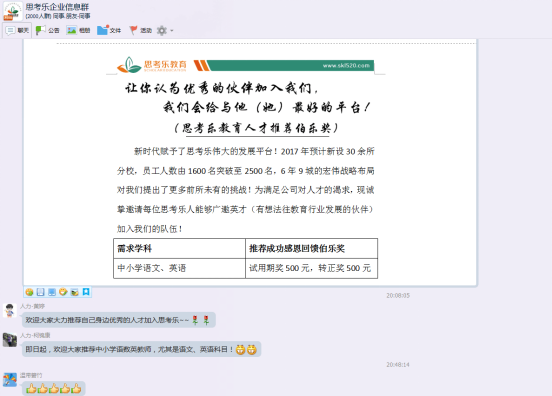Click the timestamp 20:48:14
Screen dimensions: 552x396
[x=398, y=364]
